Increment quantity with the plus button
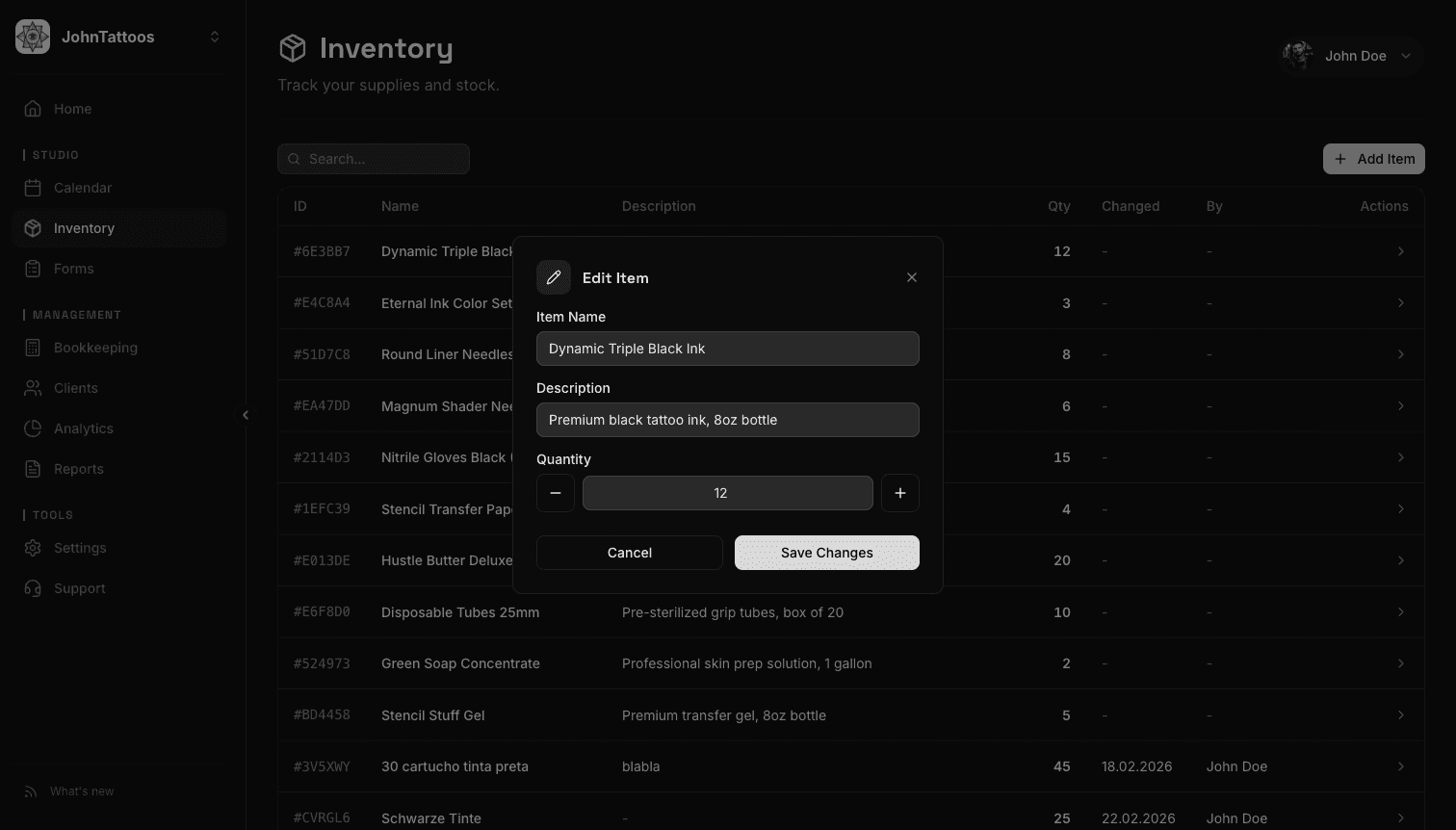 pos(899,492)
